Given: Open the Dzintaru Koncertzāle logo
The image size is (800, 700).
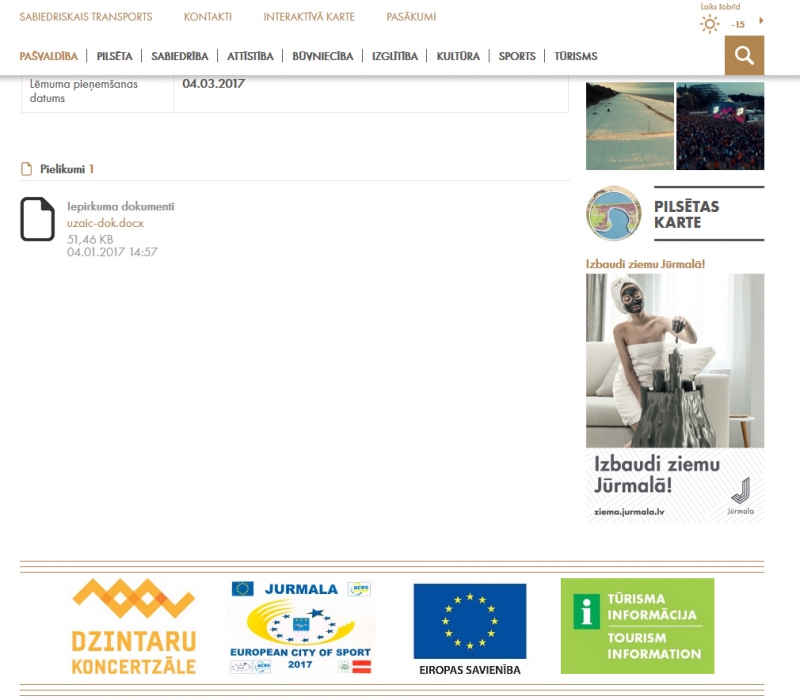Looking at the screenshot, I should point(134,627).
